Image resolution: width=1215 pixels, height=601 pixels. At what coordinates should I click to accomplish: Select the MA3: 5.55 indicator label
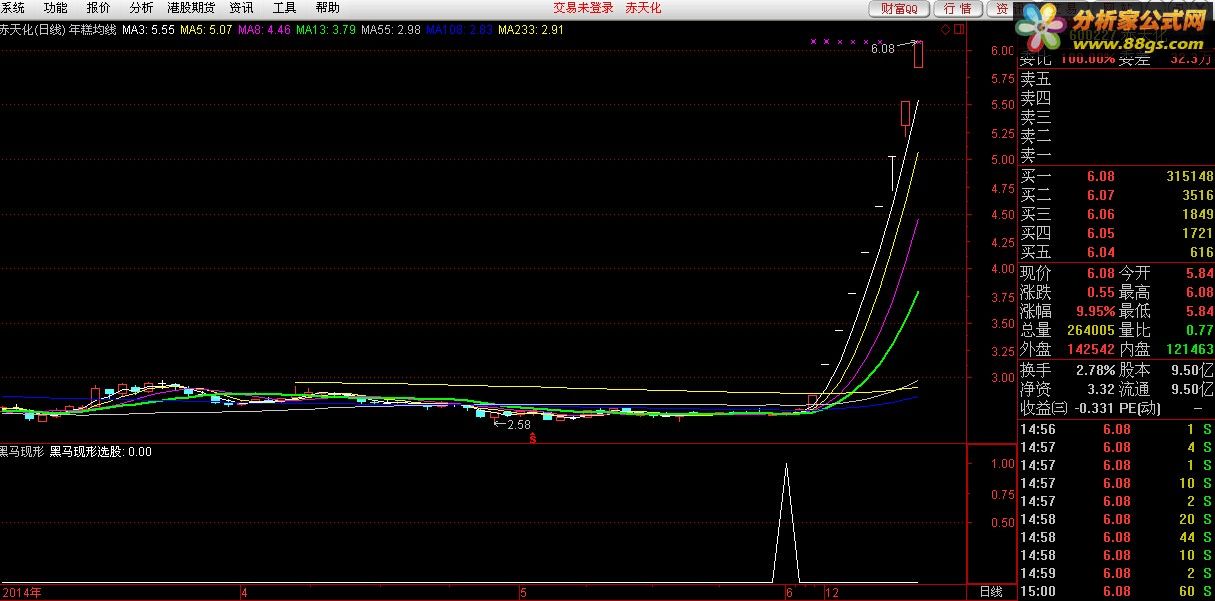pyautogui.click(x=147, y=30)
